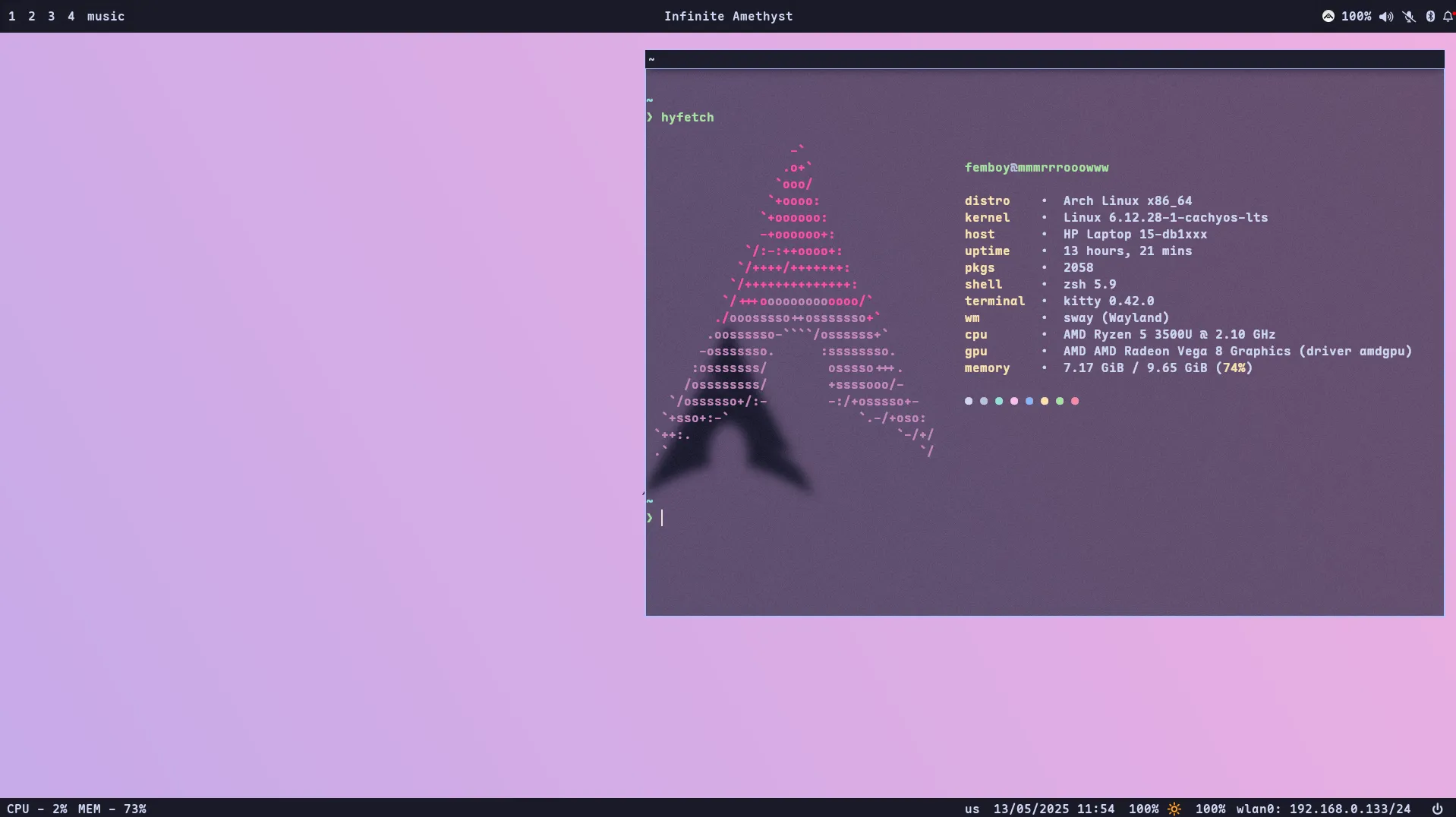Switch to workspace 4
1456x817 pixels.
pyautogui.click(x=71, y=16)
